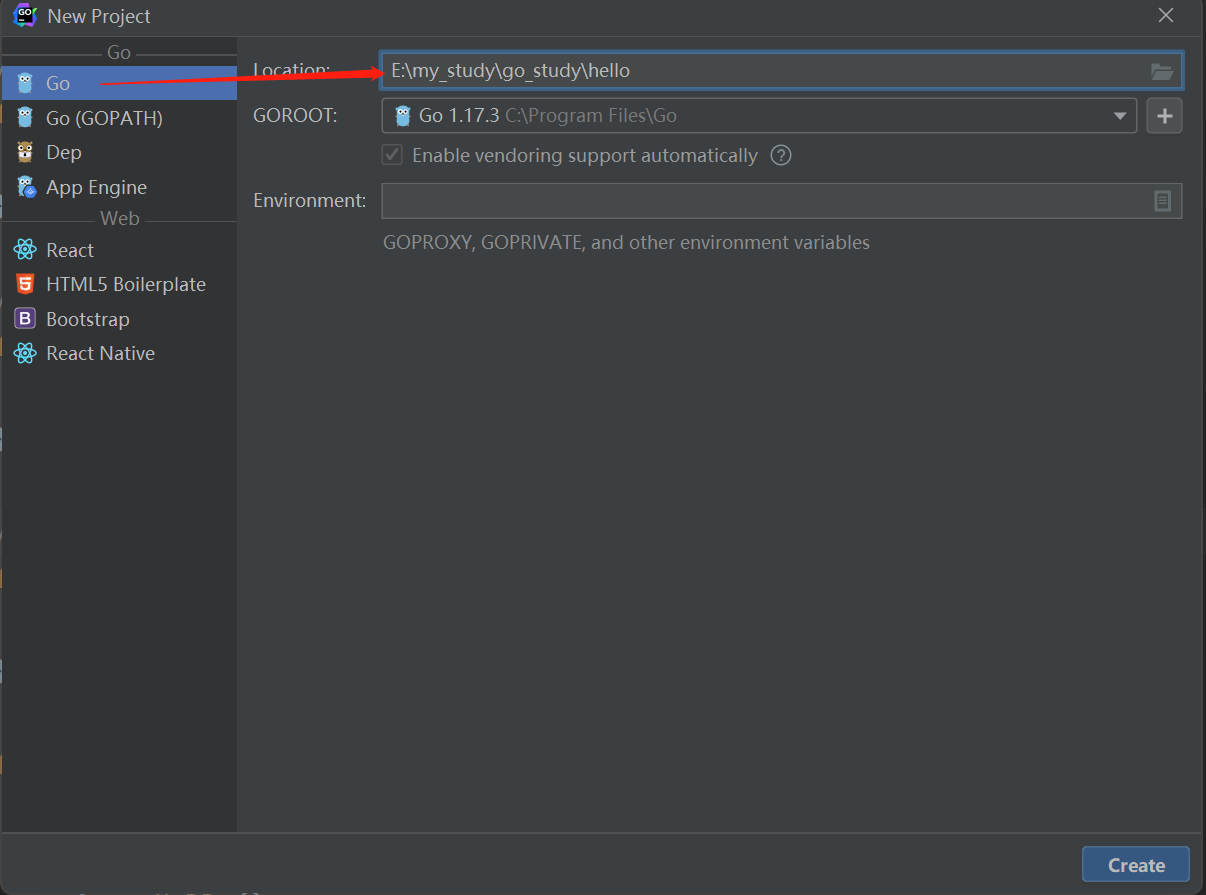Select the Go project type
This screenshot has width=1206, height=895.
[119, 83]
